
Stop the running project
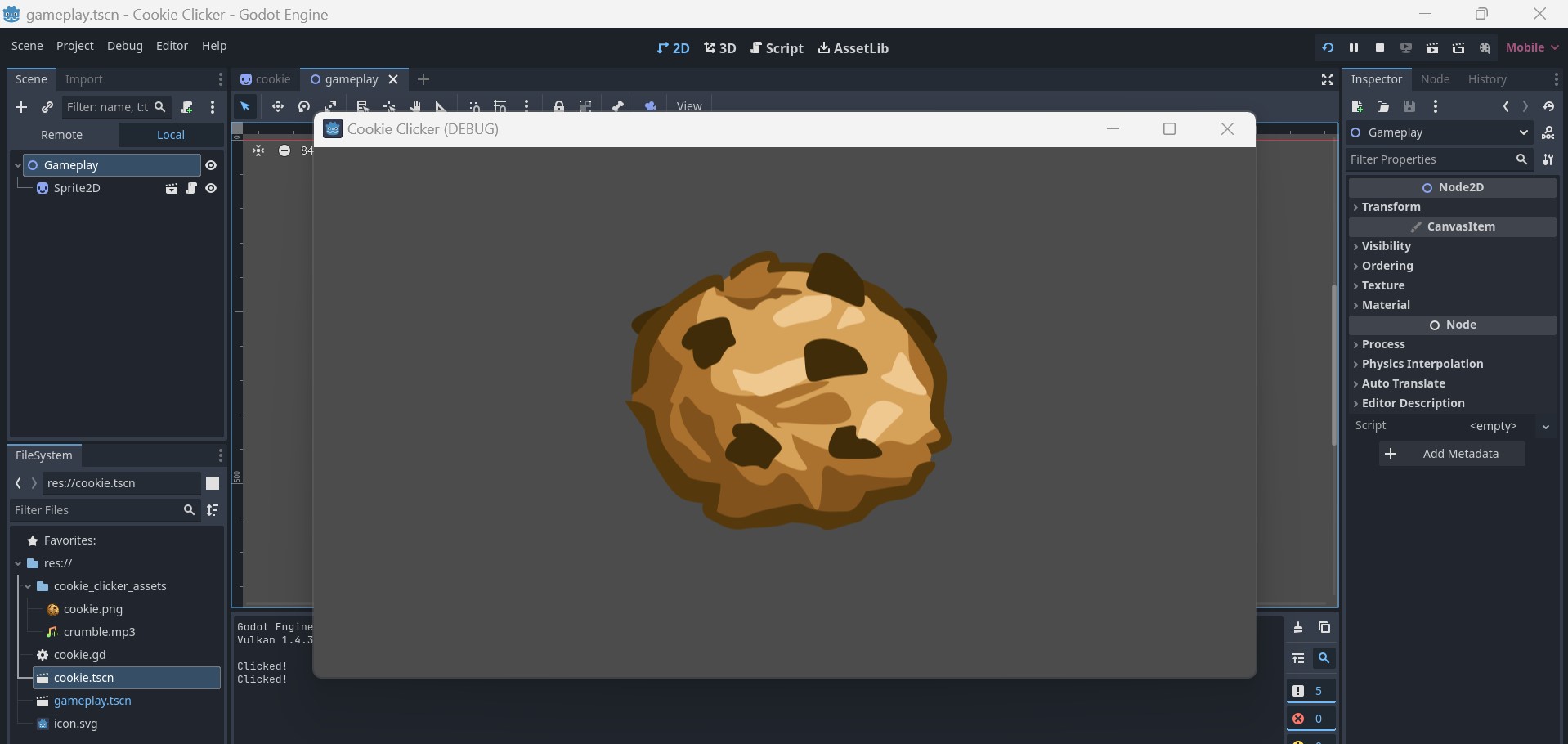click(x=1380, y=48)
